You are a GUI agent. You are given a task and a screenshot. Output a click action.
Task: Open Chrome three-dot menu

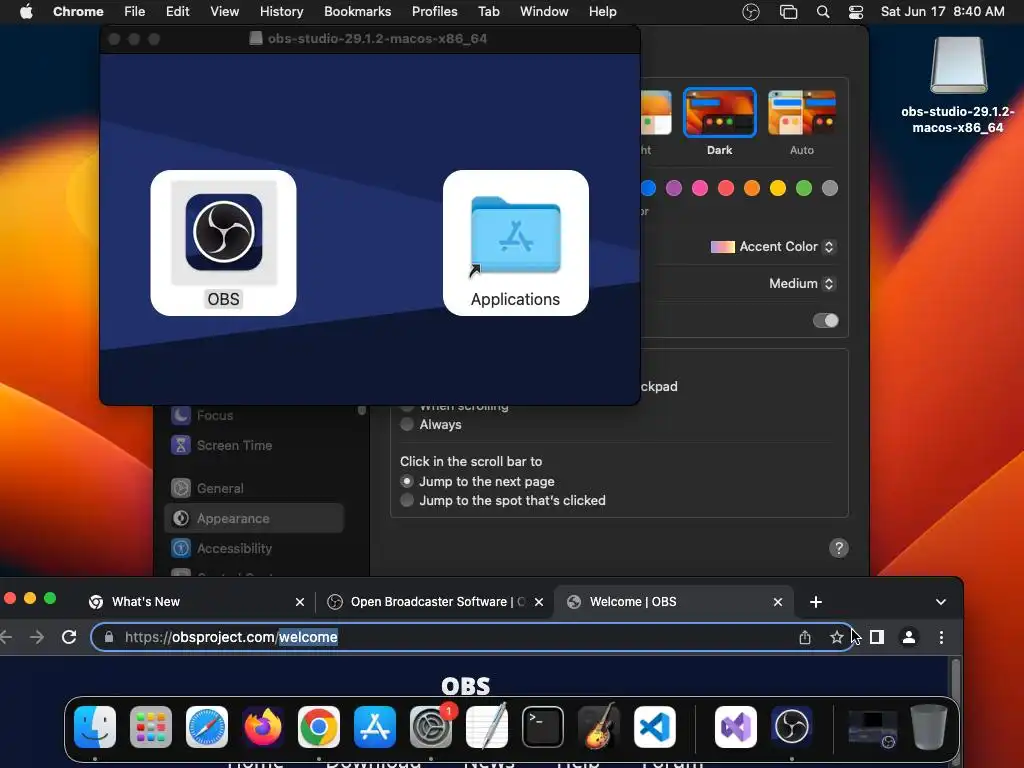[x=941, y=637]
